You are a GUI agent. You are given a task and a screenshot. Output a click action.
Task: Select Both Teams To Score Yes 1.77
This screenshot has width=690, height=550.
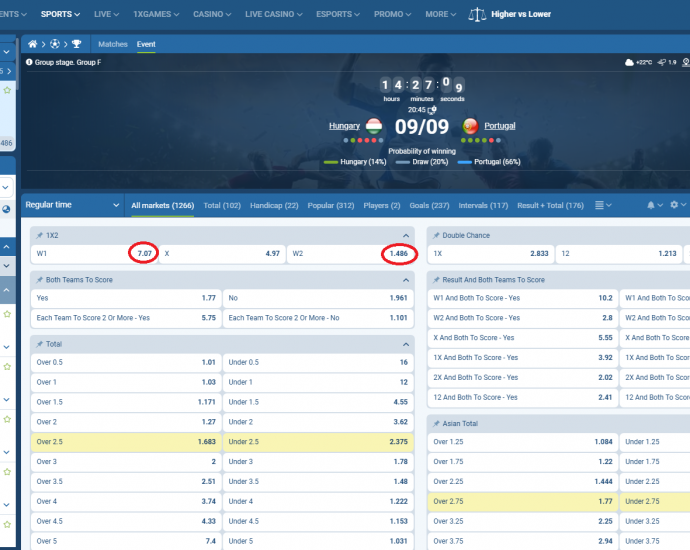click(x=126, y=298)
